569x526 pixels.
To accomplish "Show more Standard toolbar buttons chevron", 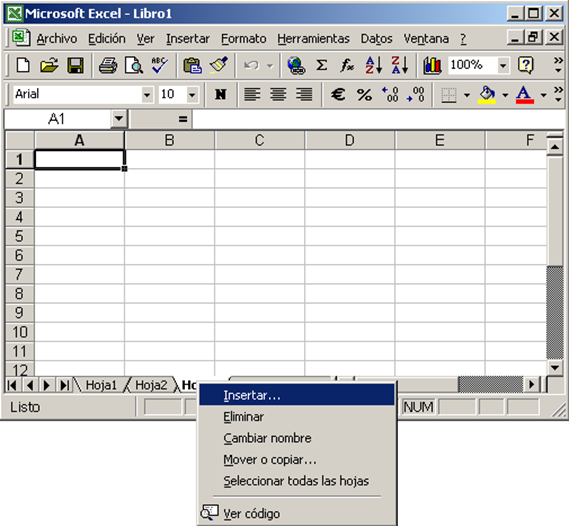I will pyautogui.click(x=558, y=65).
